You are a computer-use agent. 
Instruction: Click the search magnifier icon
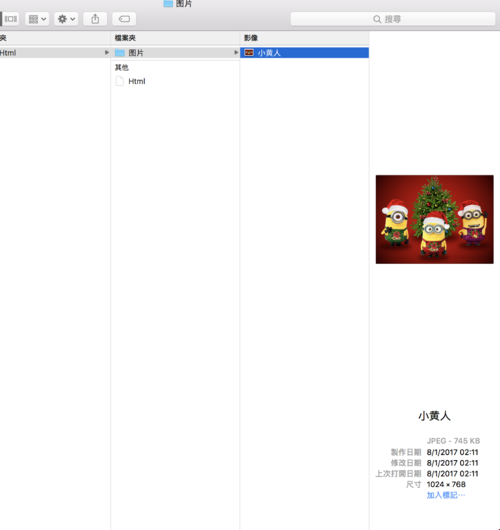point(377,19)
